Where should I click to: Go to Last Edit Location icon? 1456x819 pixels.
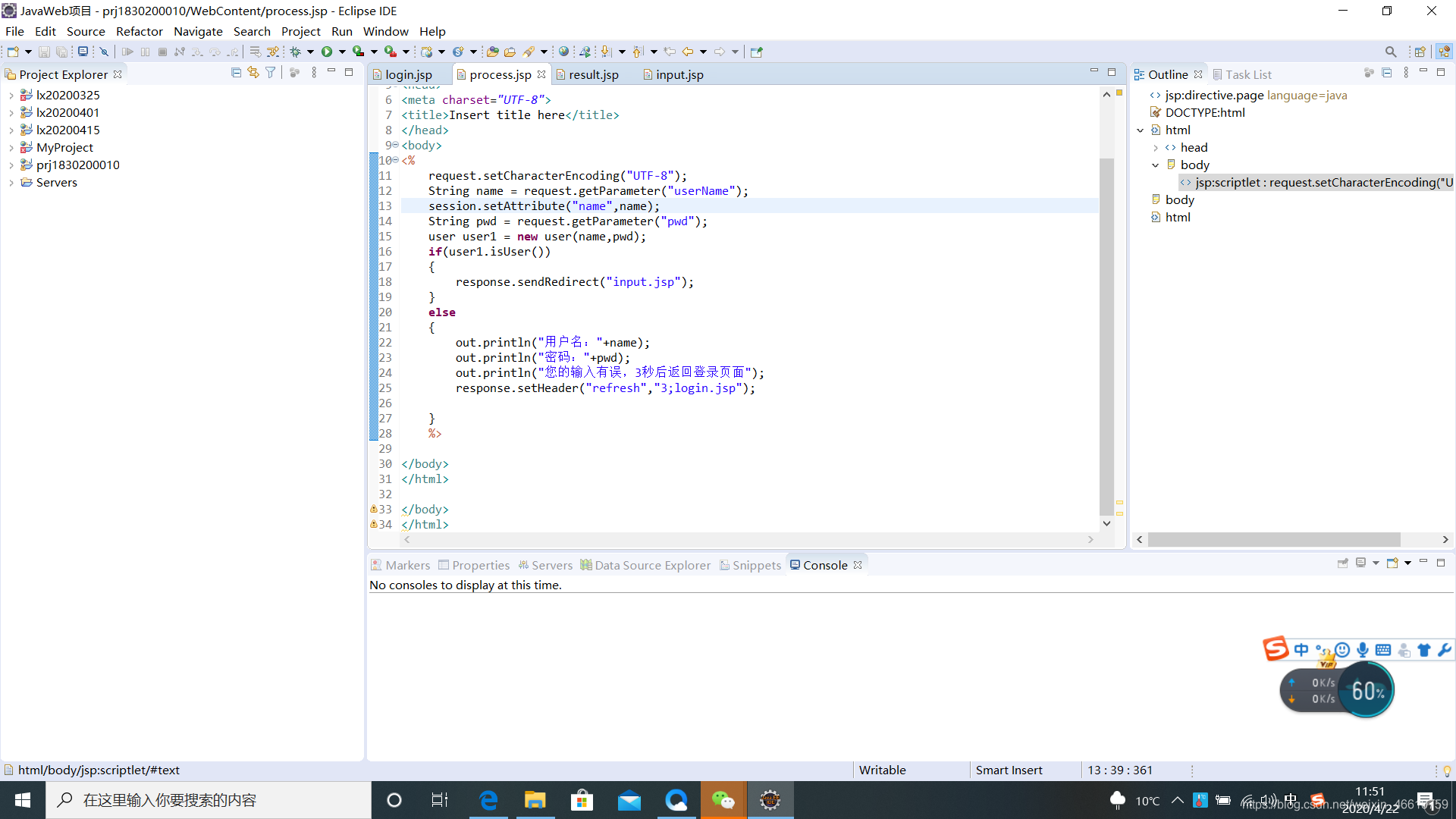(670, 52)
